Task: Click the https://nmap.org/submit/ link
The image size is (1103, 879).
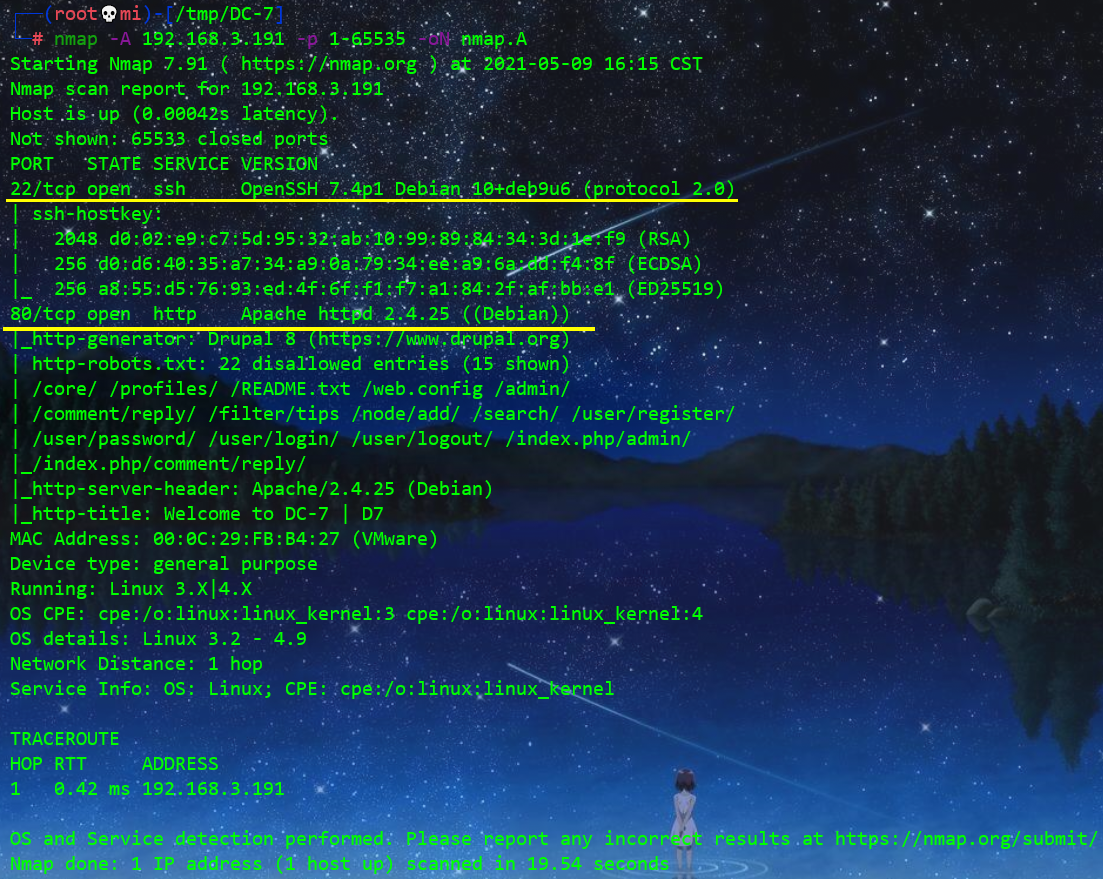Action: pyautogui.click(x=966, y=839)
